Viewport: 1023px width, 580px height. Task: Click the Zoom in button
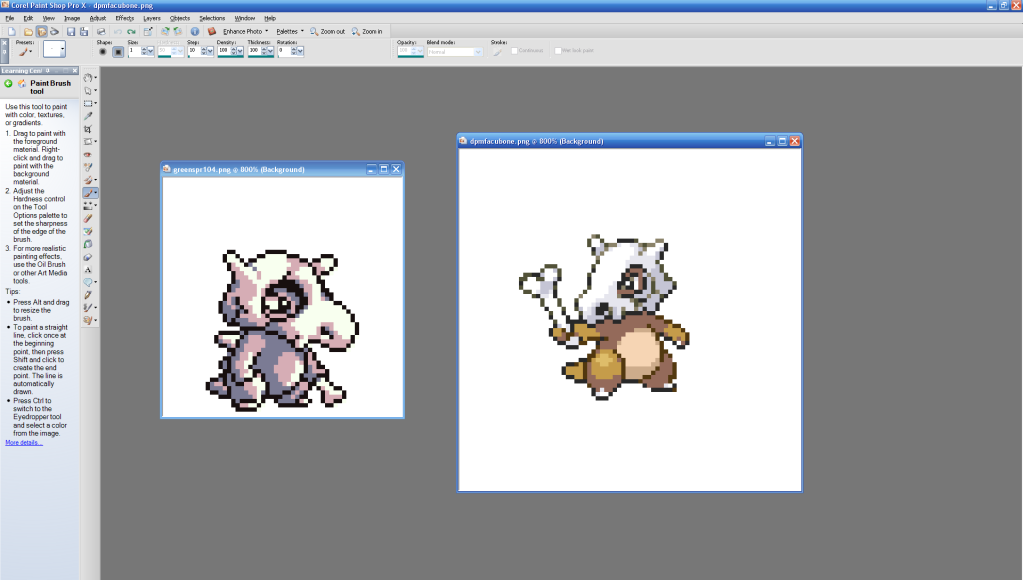367,31
